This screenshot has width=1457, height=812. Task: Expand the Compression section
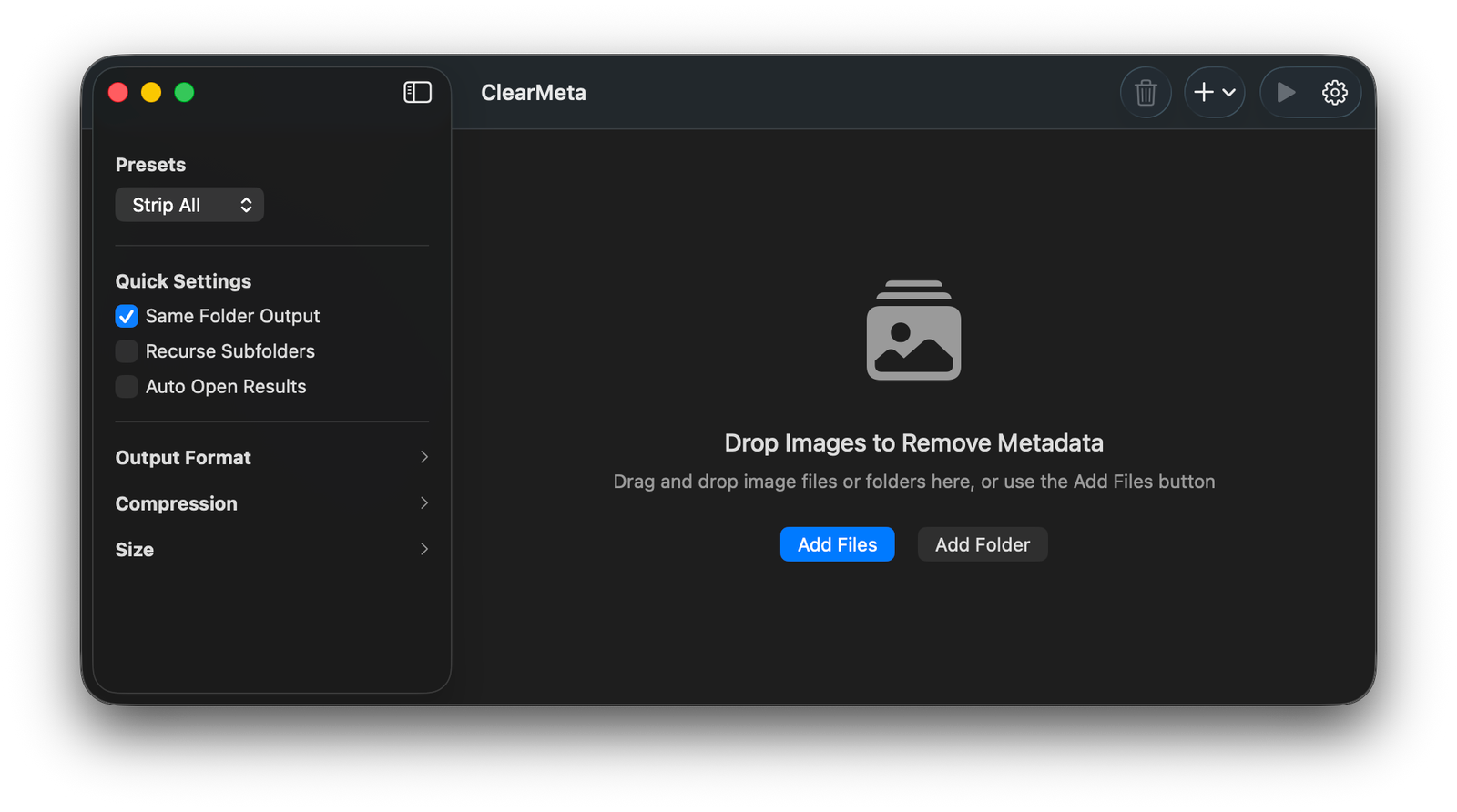tap(271, 503)
